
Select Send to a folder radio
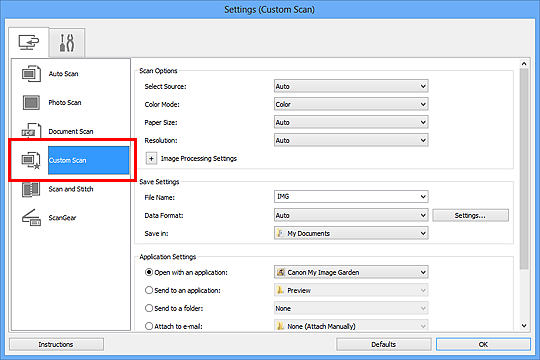tap(149, 308)
